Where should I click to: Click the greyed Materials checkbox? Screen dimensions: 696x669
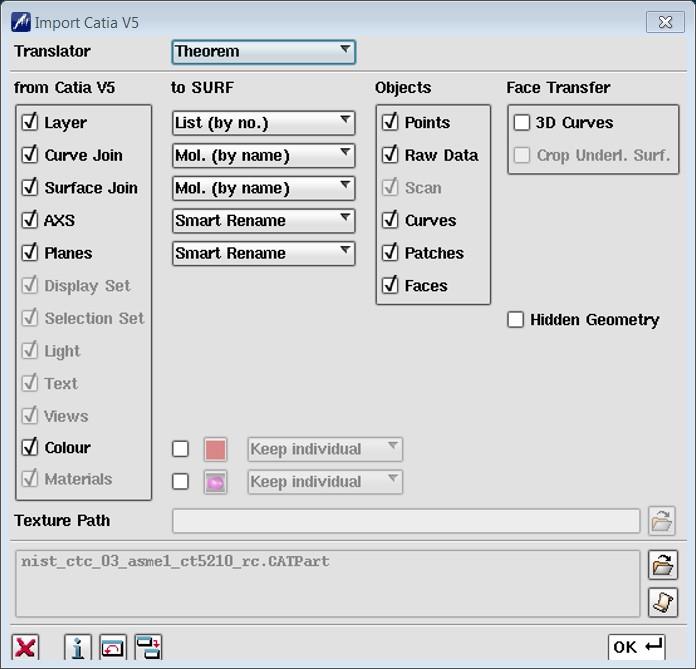coord(30,479)
